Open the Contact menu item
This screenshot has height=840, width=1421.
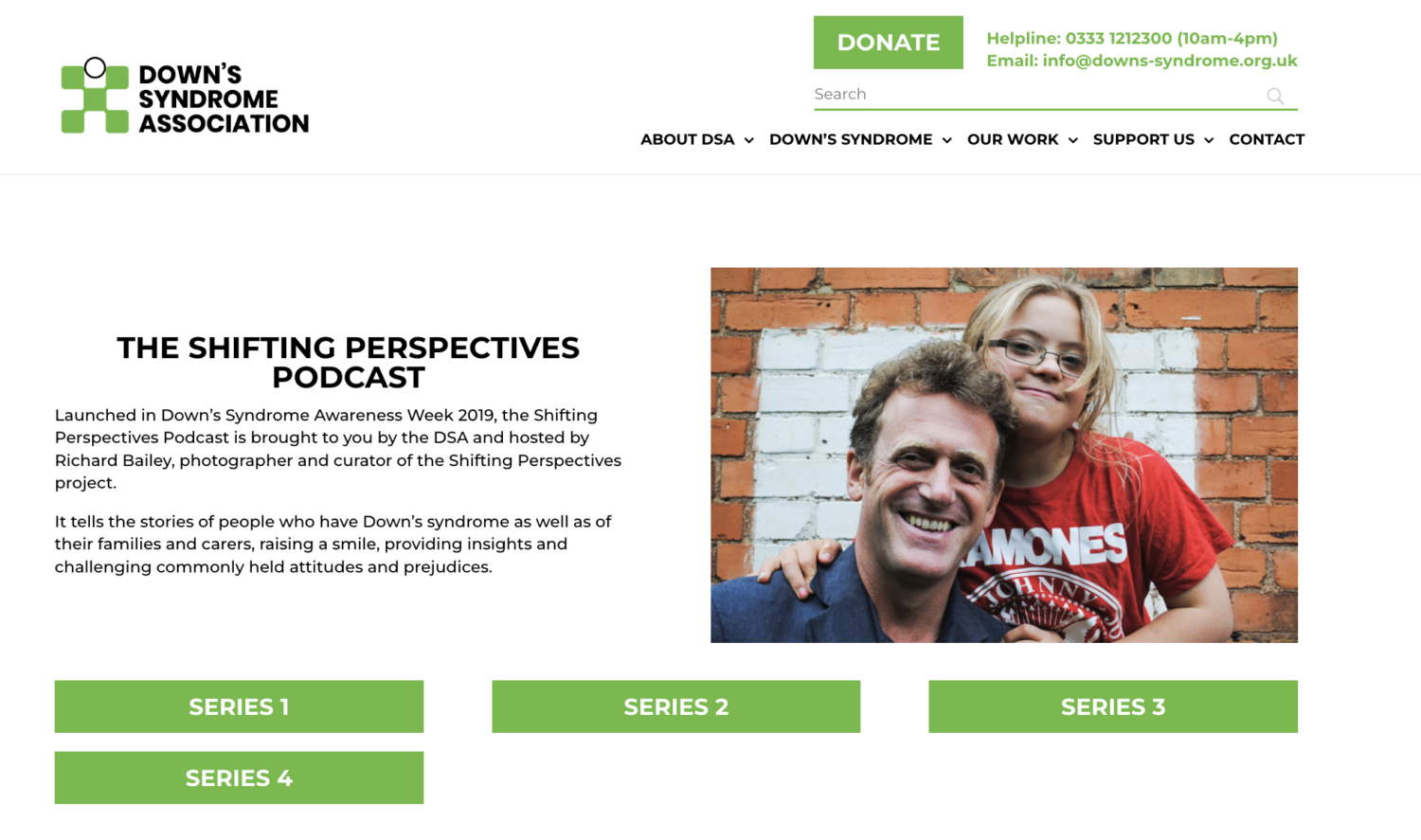1267,139
